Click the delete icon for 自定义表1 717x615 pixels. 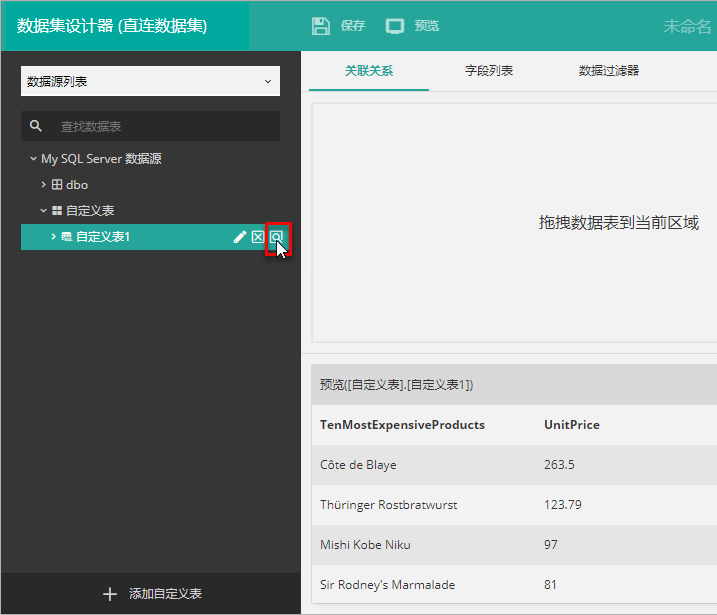point(258,237)
